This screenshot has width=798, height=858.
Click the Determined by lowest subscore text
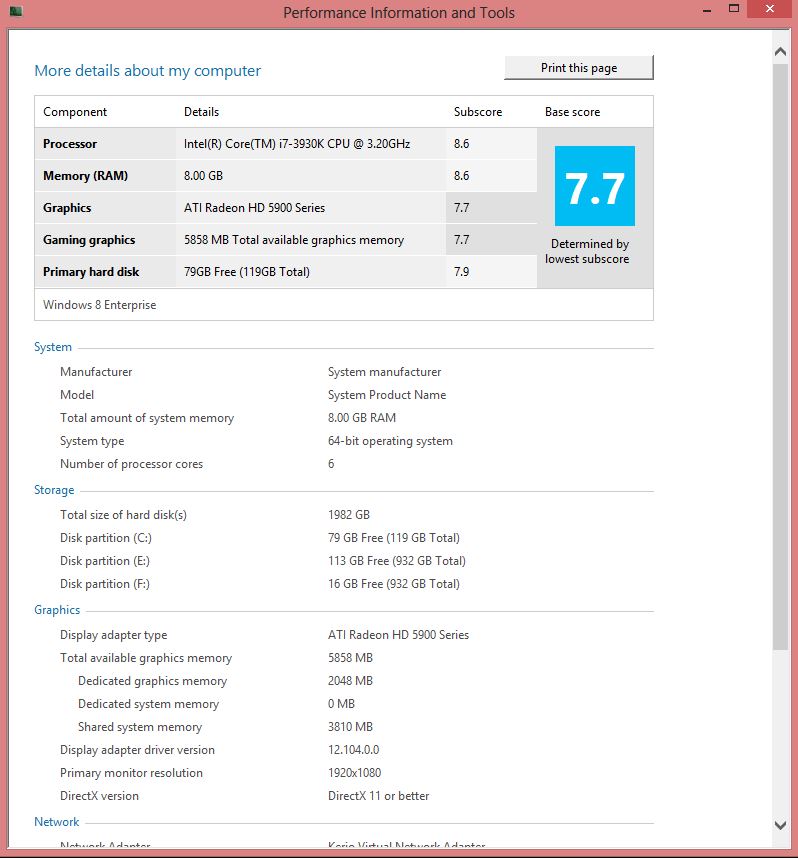[x=587, y=251]
